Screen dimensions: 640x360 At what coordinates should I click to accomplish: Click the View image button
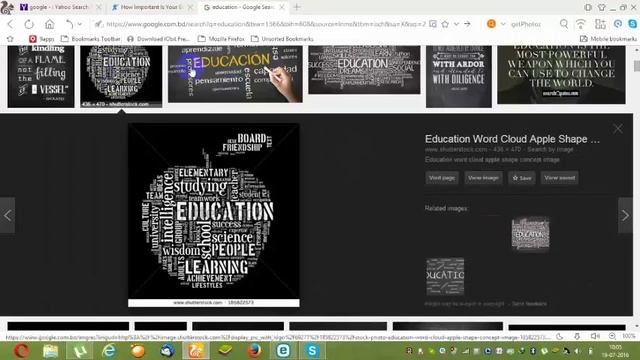tap(483, 178)
